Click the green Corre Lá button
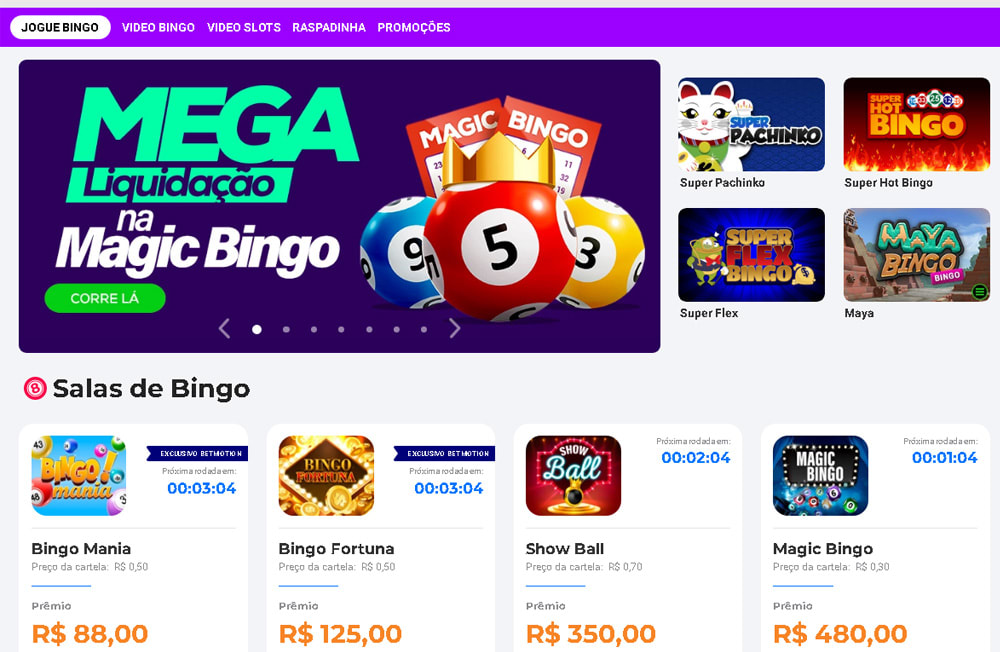This screenshot has width=1000, height=652. click(105, 298)
